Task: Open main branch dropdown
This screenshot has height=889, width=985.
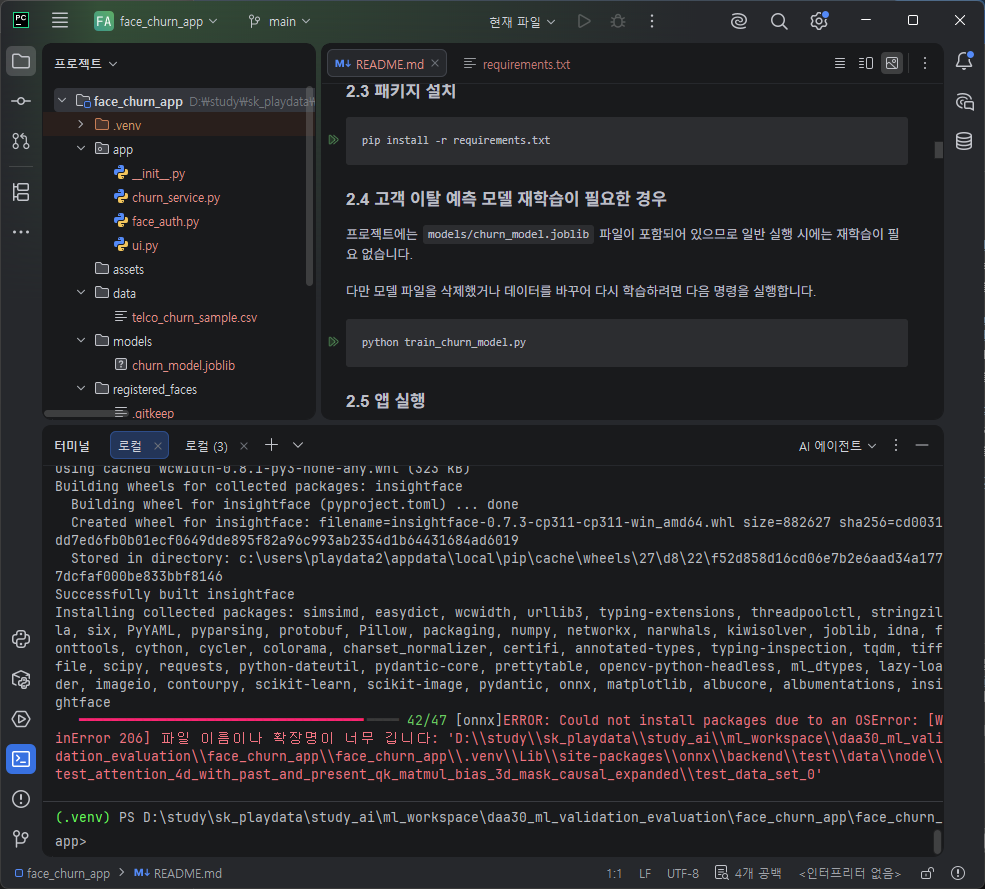Action: (280, 21)
